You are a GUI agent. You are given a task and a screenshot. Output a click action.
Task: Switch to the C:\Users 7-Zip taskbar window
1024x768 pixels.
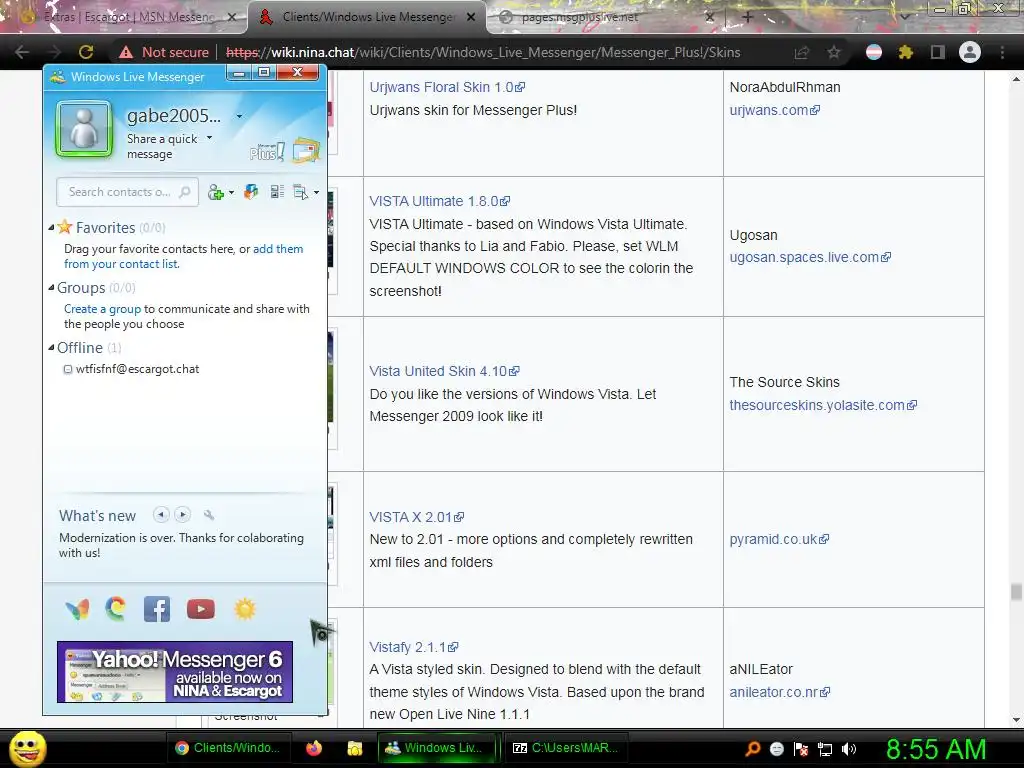click(x=566, y=748)
